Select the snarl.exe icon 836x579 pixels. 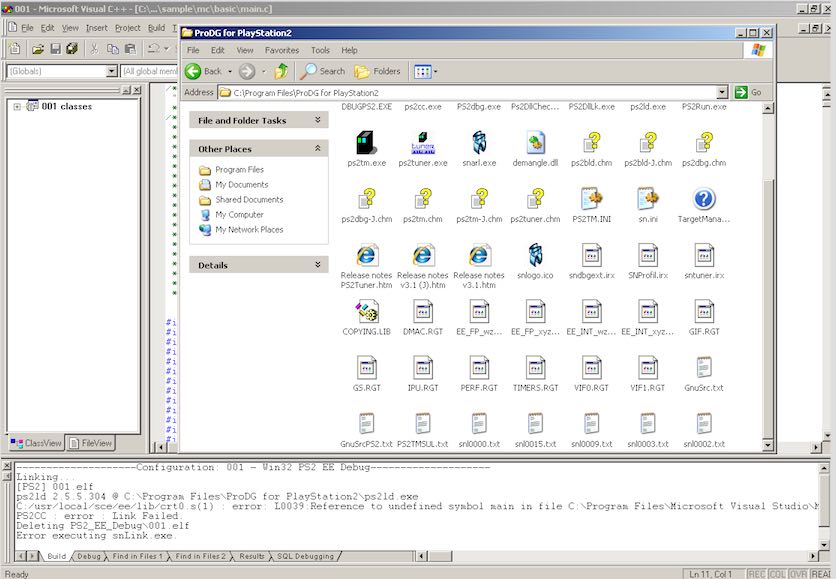click(x=479, y=143)
